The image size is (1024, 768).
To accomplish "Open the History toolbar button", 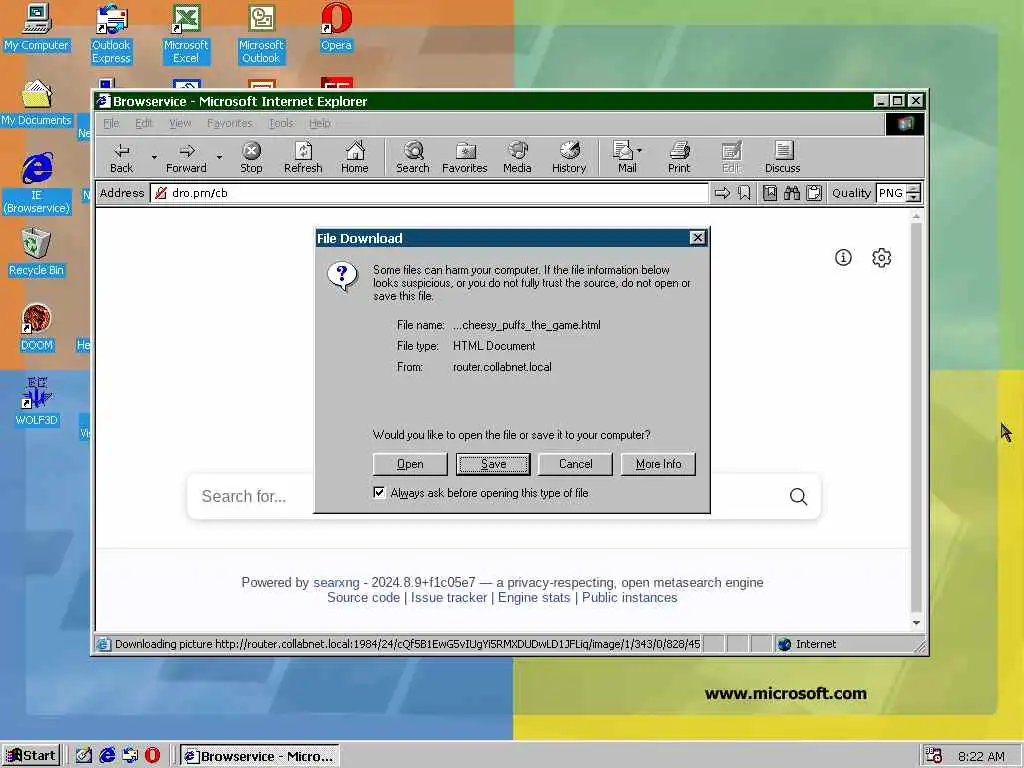I will (x=569, y=157).
